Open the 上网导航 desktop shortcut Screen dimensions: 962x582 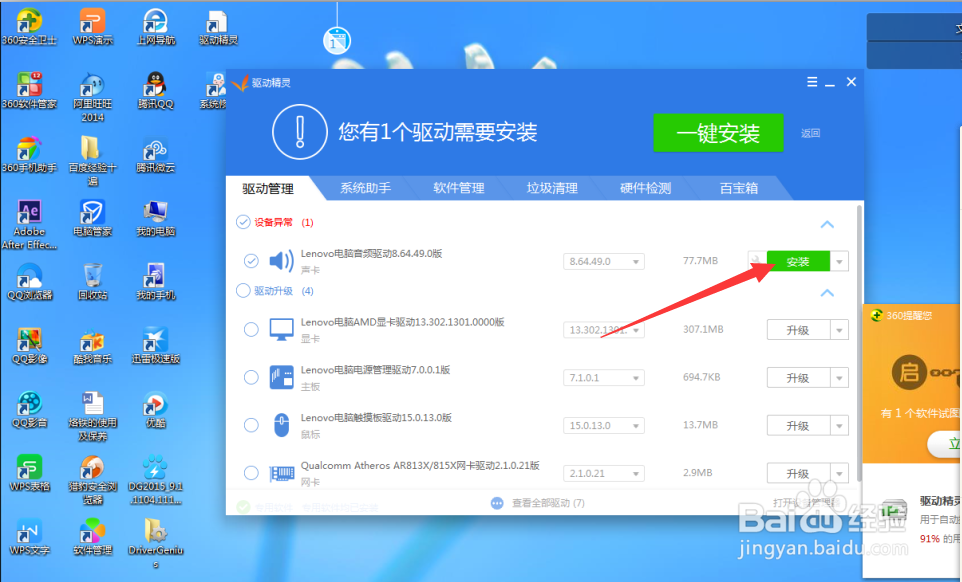156,27
